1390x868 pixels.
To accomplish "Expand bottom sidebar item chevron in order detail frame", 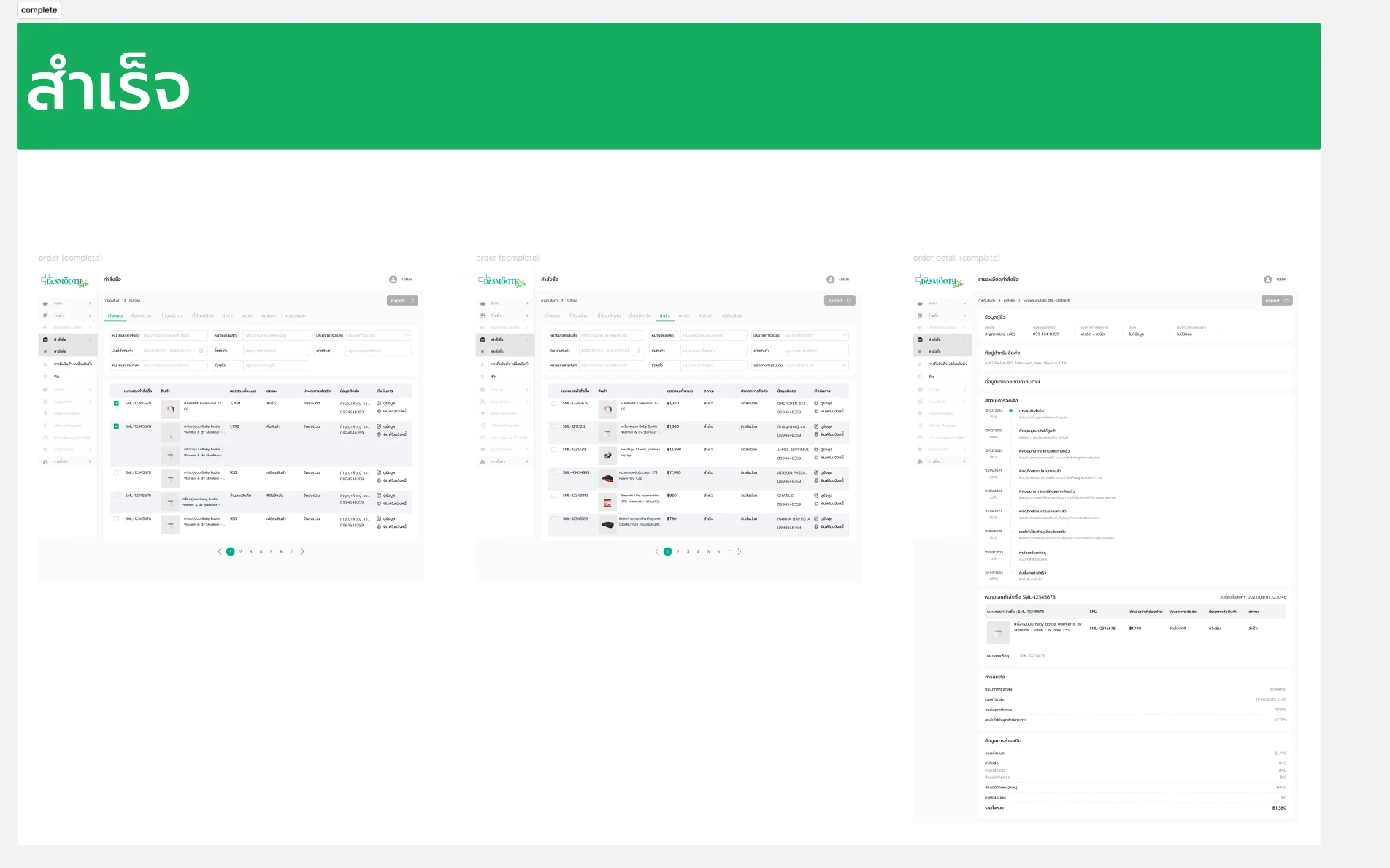I will pyautogui.click(x=964, y=461).
